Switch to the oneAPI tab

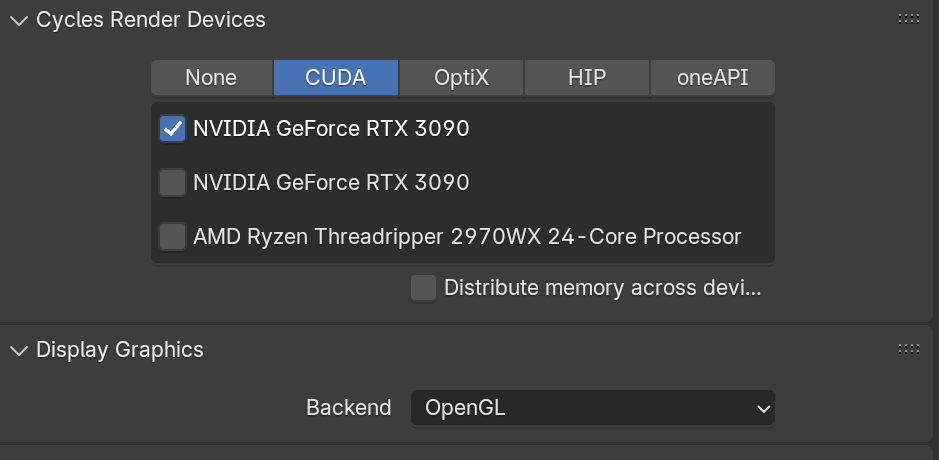click(712, 78)
